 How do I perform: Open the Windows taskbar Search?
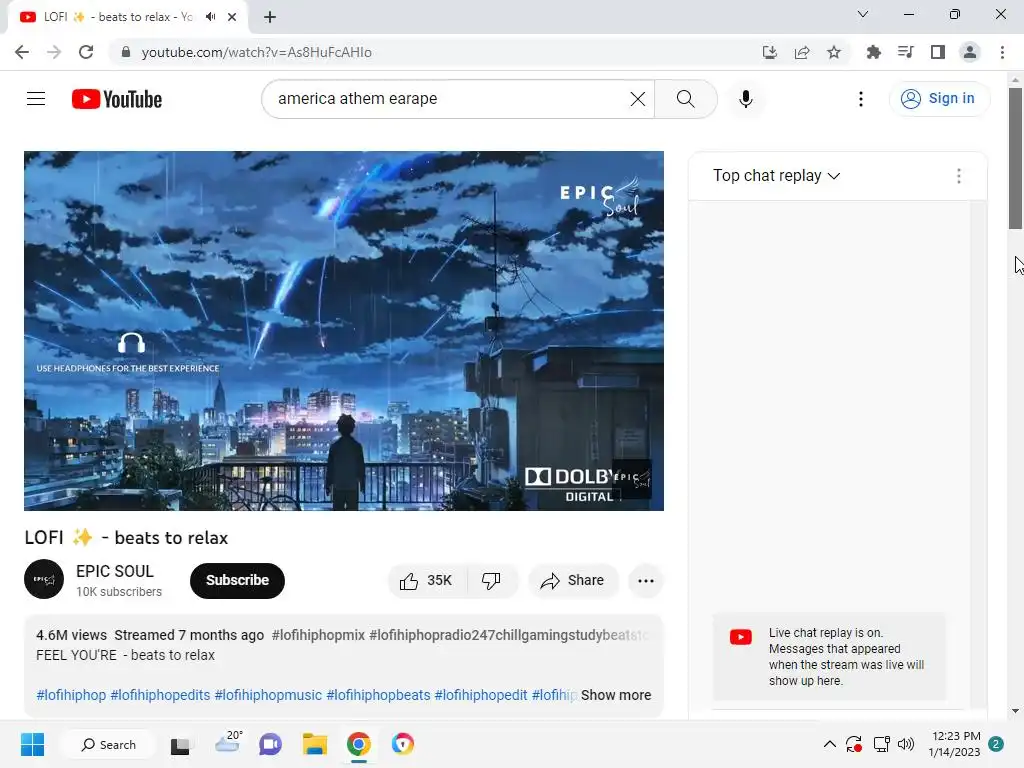point(108,744)
